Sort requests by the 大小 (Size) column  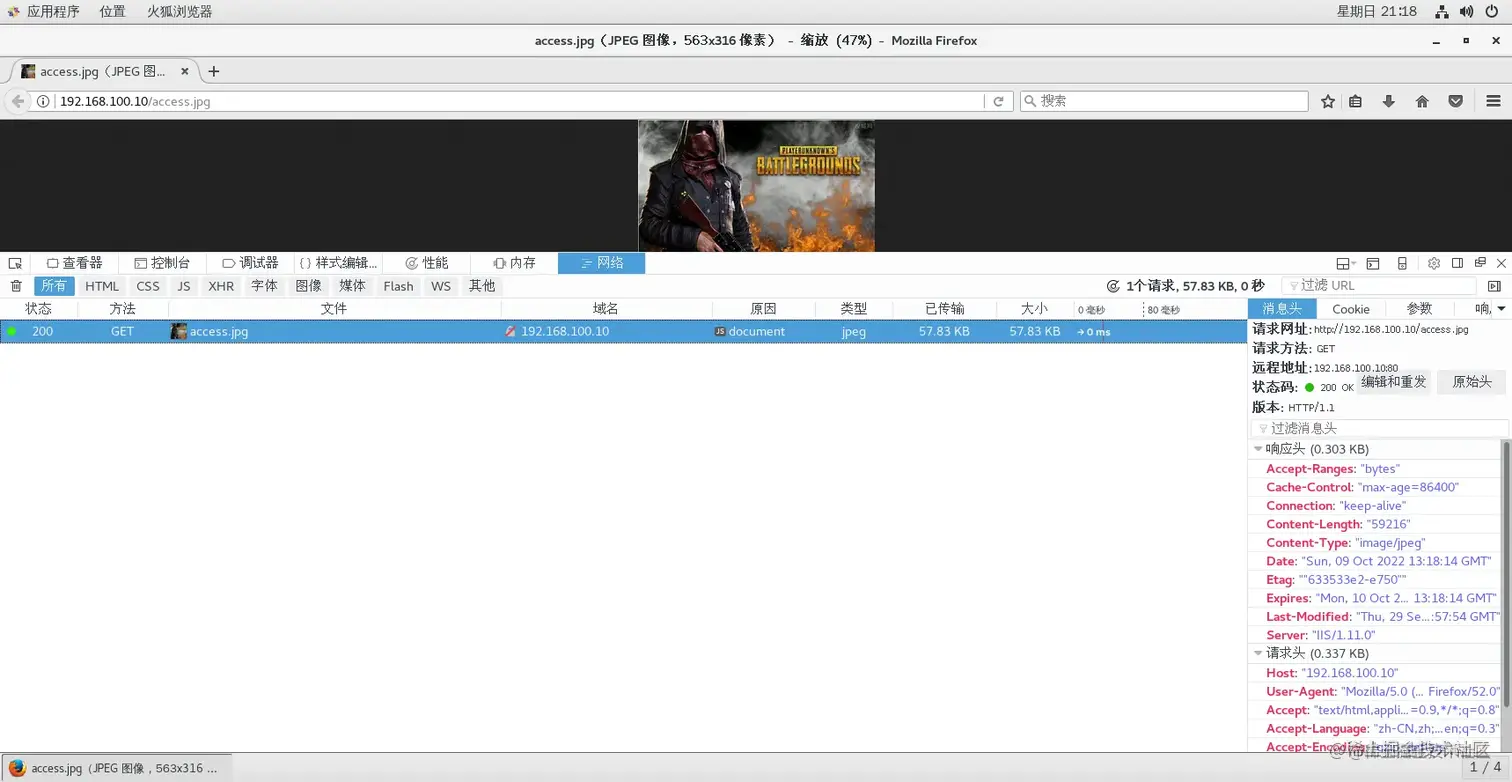tap(1034, 309)
